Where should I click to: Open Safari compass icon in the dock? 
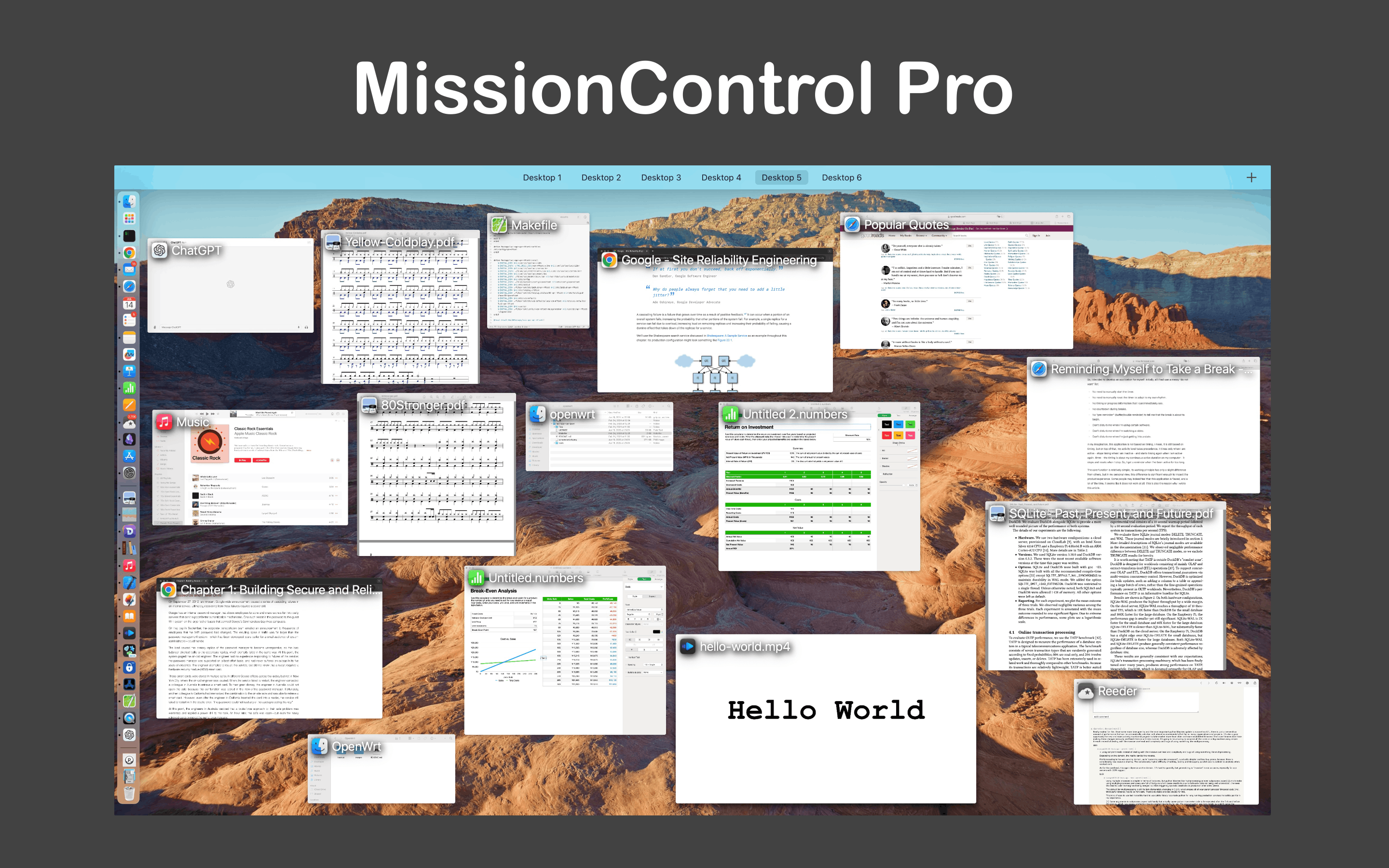pyautogui.click(x=129, y=286)
